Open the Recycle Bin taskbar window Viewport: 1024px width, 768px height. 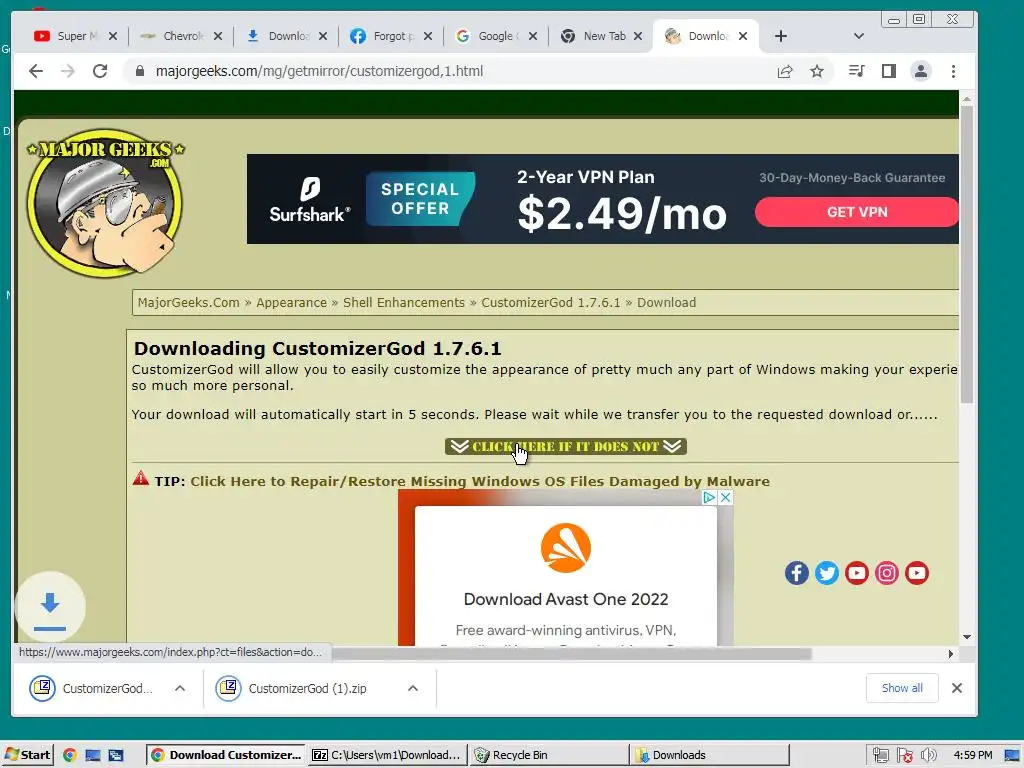[549, 755]
